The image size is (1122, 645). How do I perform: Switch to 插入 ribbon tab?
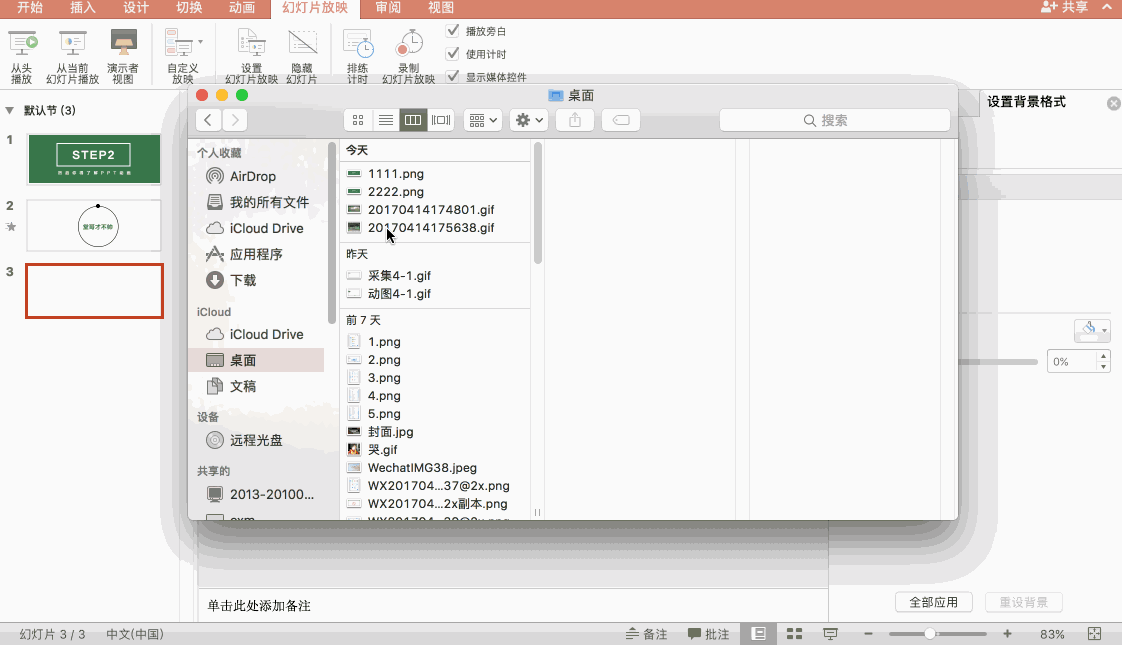[x=83, y=8]
